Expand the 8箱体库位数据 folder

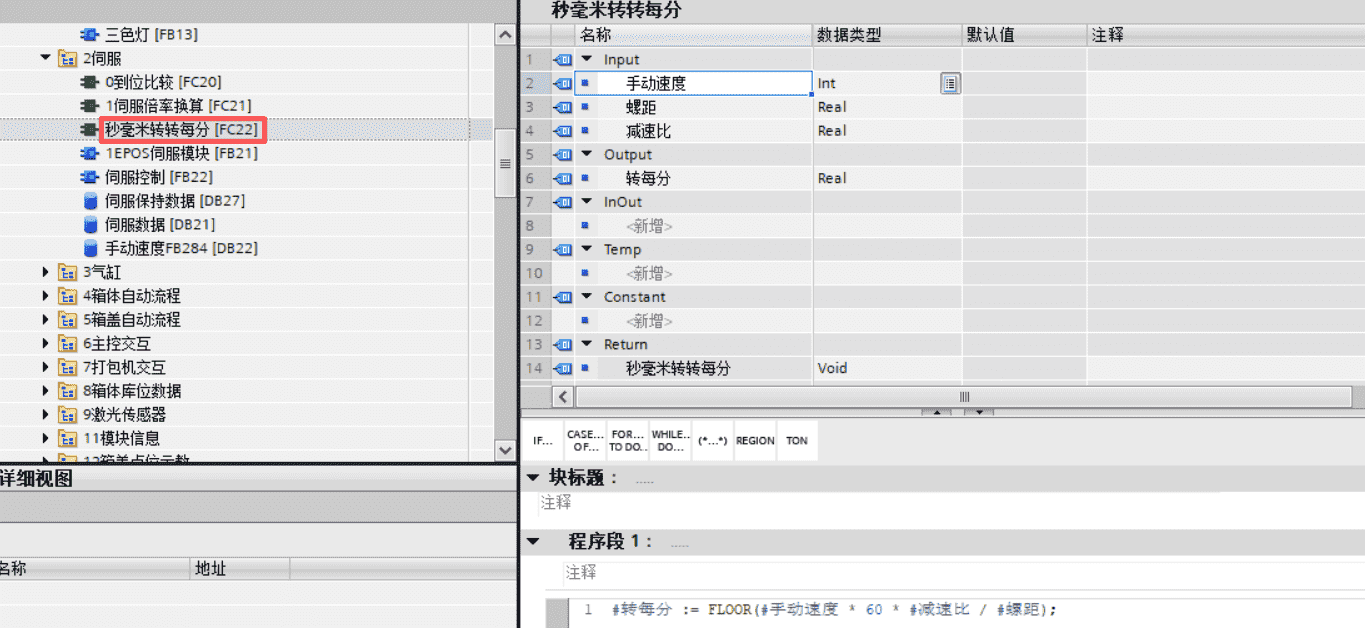(x=46, y=391)
